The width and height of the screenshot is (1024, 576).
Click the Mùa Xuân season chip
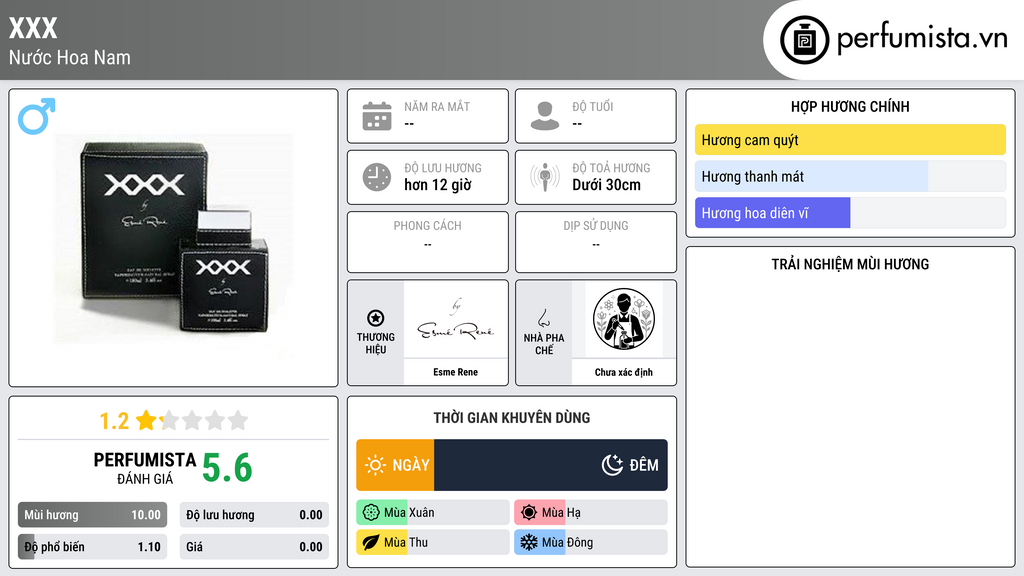pos(432,513)
